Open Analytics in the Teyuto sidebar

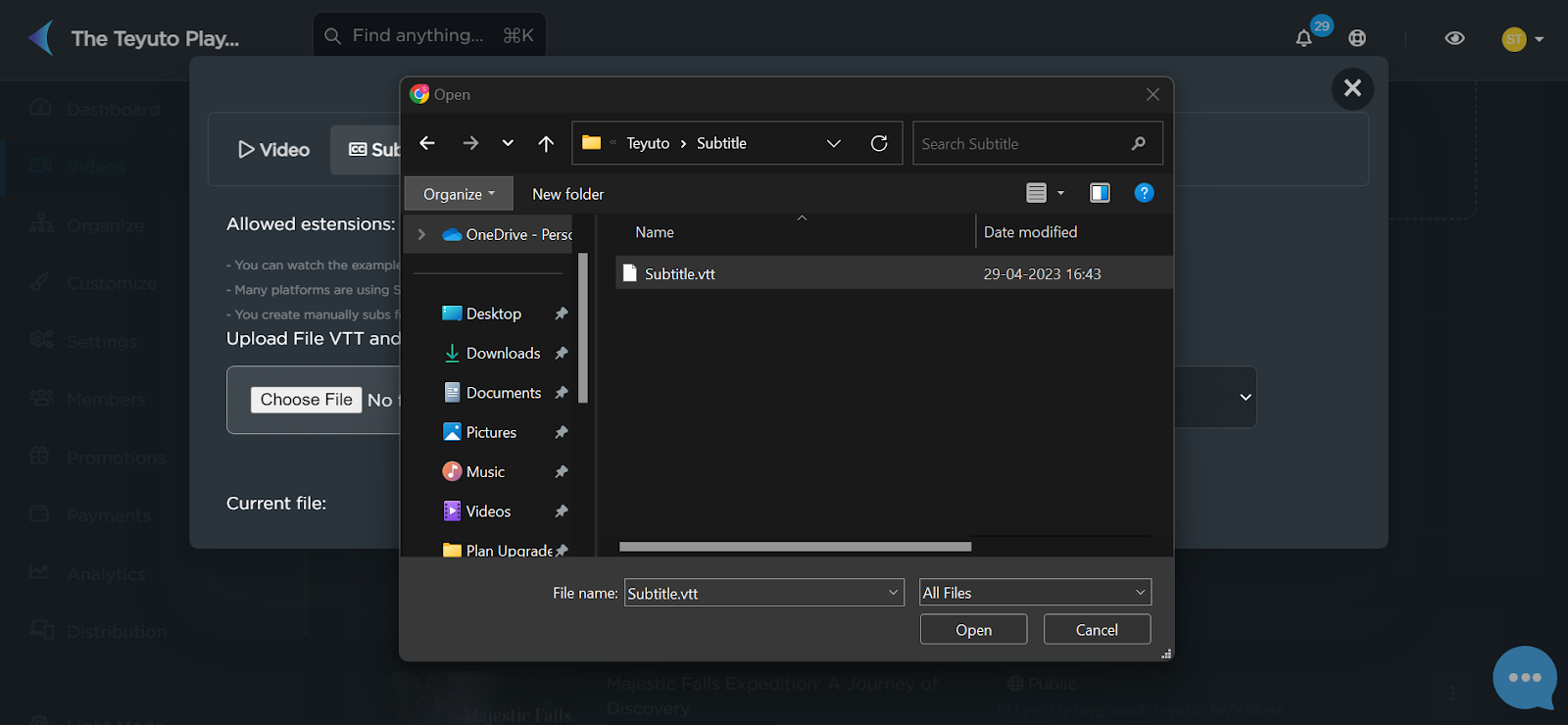tap(88, 573)
